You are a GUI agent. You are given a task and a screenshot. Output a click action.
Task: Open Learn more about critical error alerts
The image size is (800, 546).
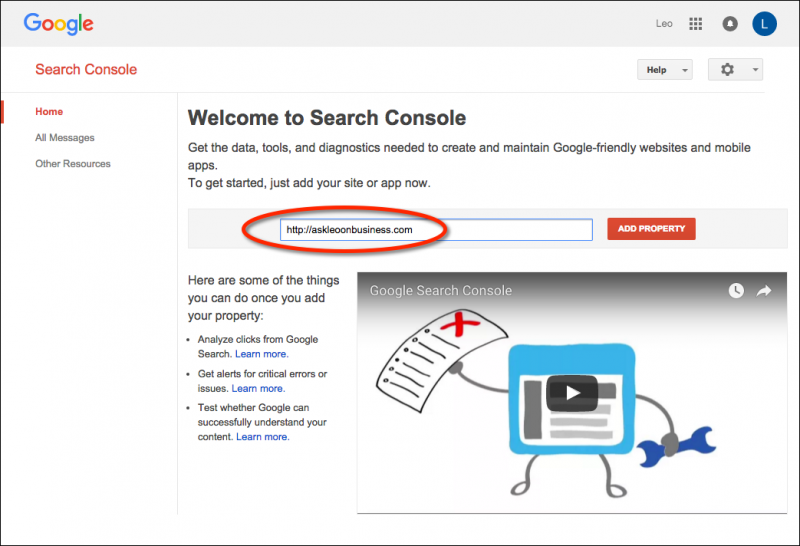click(x=258, y=388)
